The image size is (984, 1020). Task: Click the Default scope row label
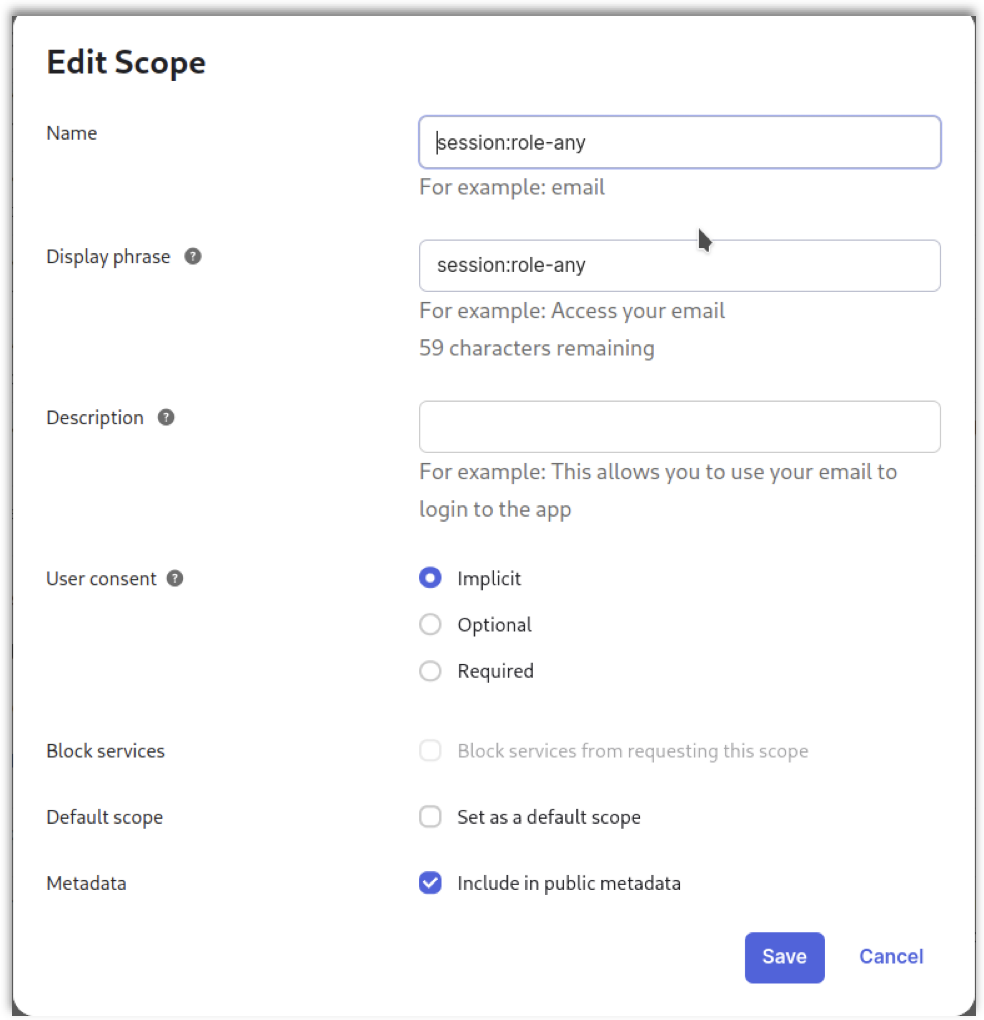(104, 817)
